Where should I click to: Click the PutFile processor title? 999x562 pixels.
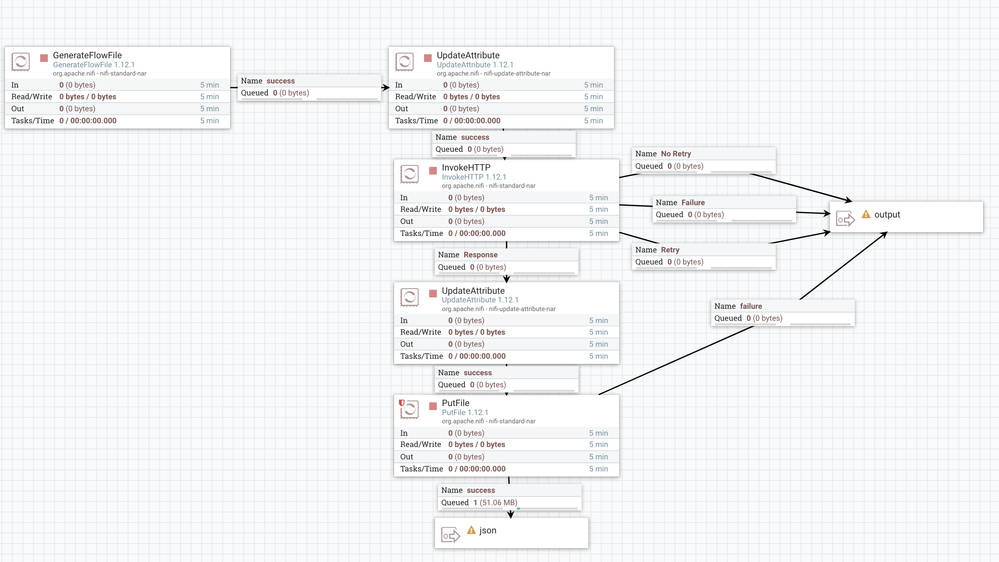(x=456, y=403)
